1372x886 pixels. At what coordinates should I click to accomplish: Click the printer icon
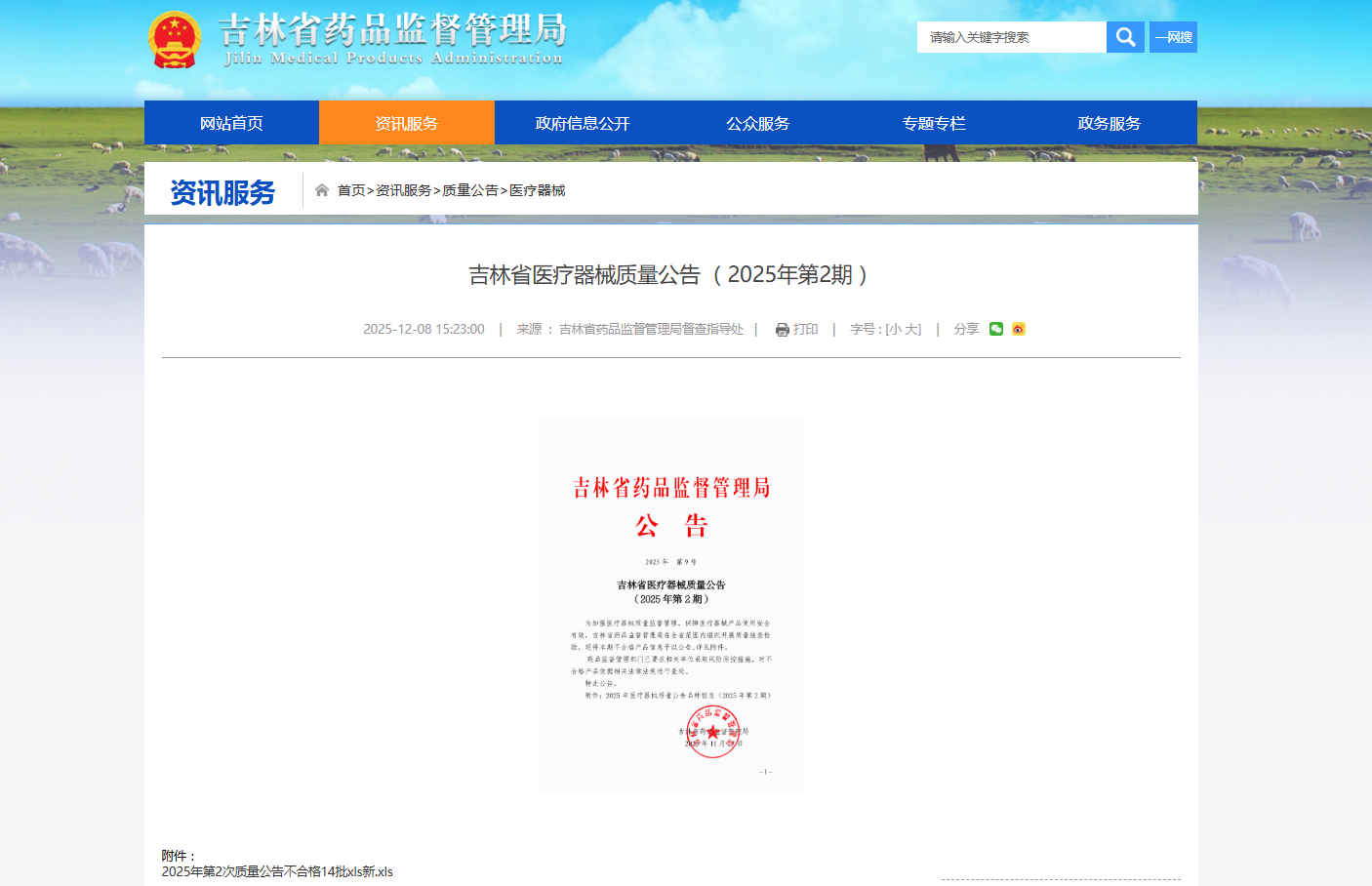tap(782, 330)
